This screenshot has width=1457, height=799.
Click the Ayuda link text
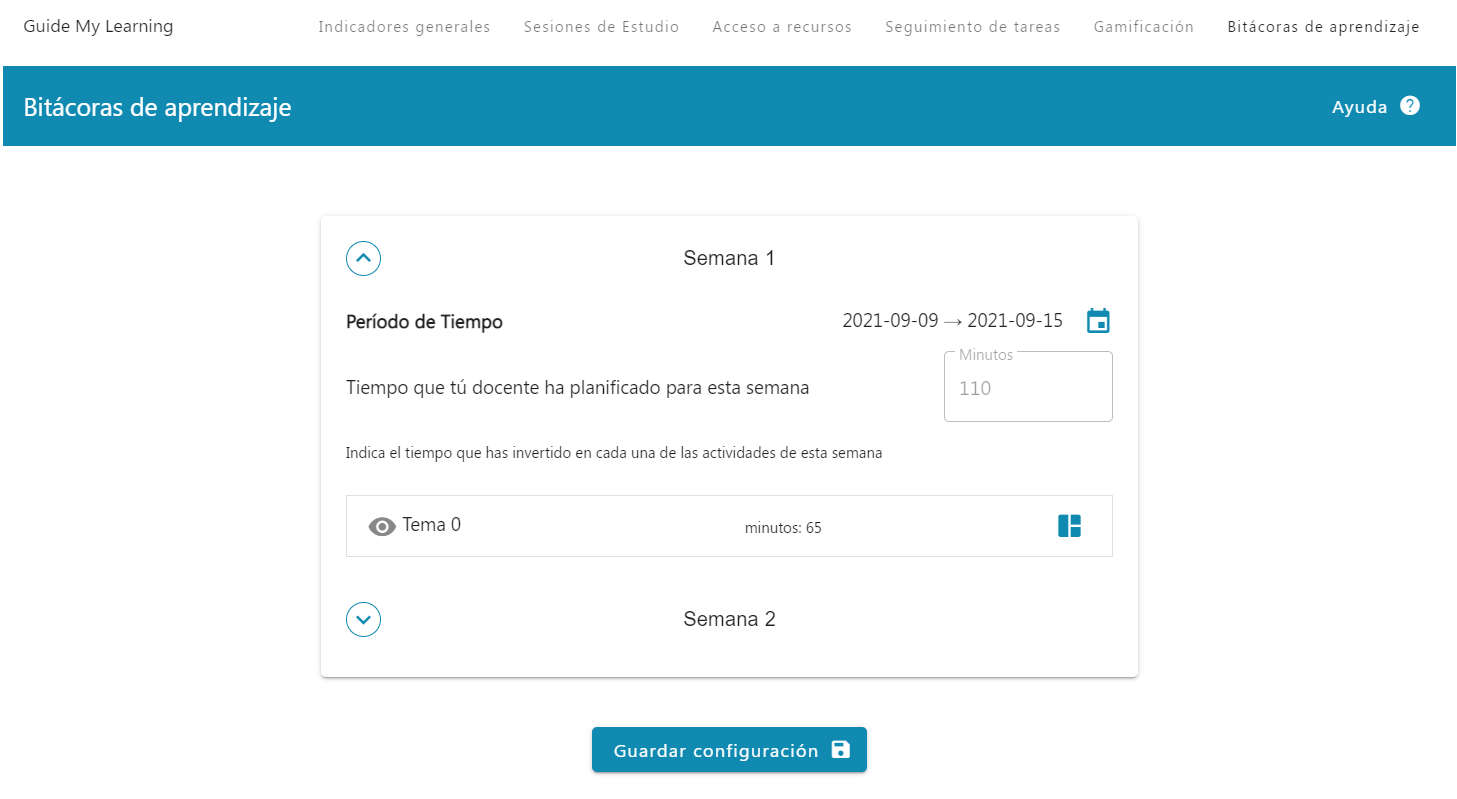point(1360,107)
